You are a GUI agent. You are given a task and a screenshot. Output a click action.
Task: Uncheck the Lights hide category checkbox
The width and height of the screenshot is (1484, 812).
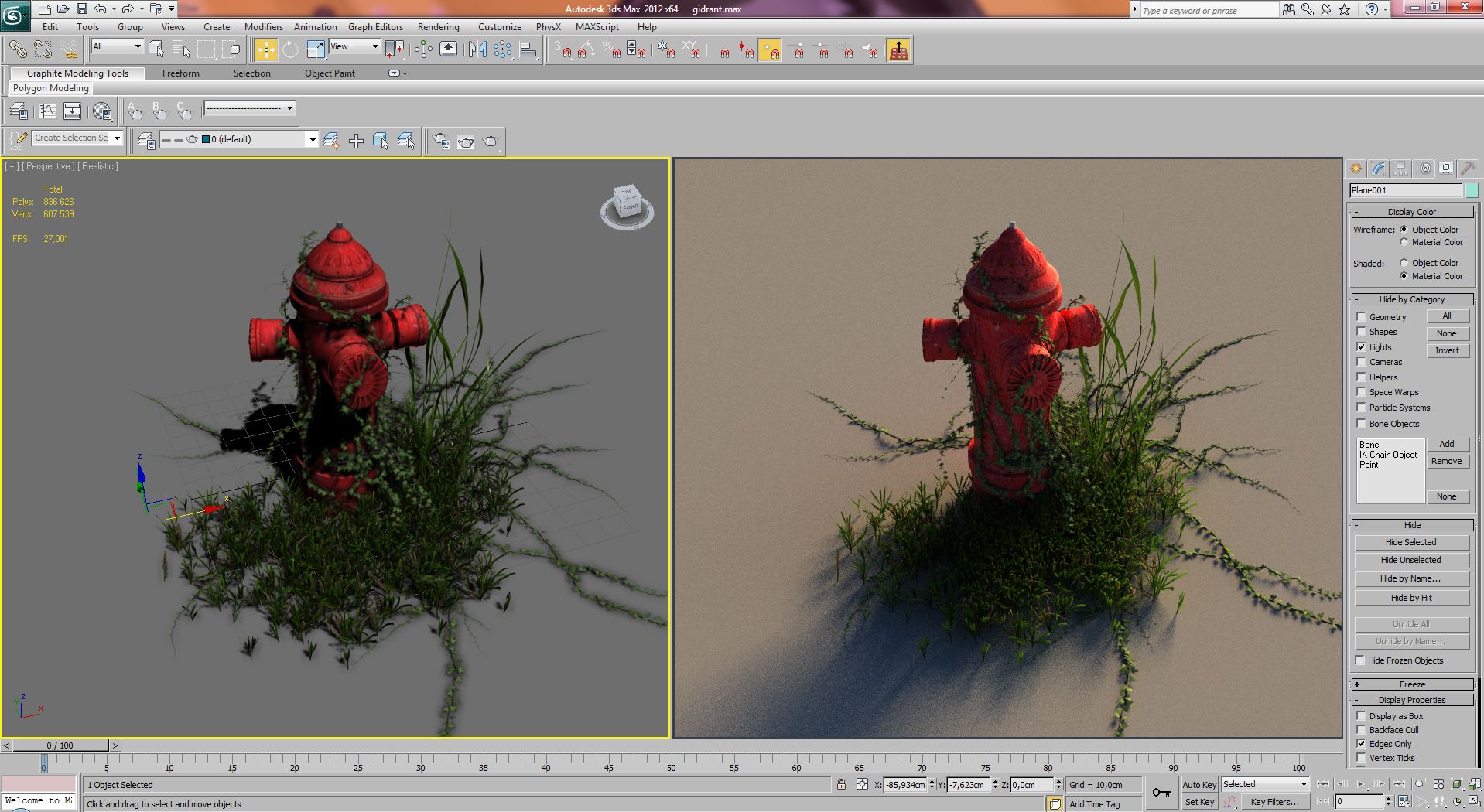pos(1361,347)
